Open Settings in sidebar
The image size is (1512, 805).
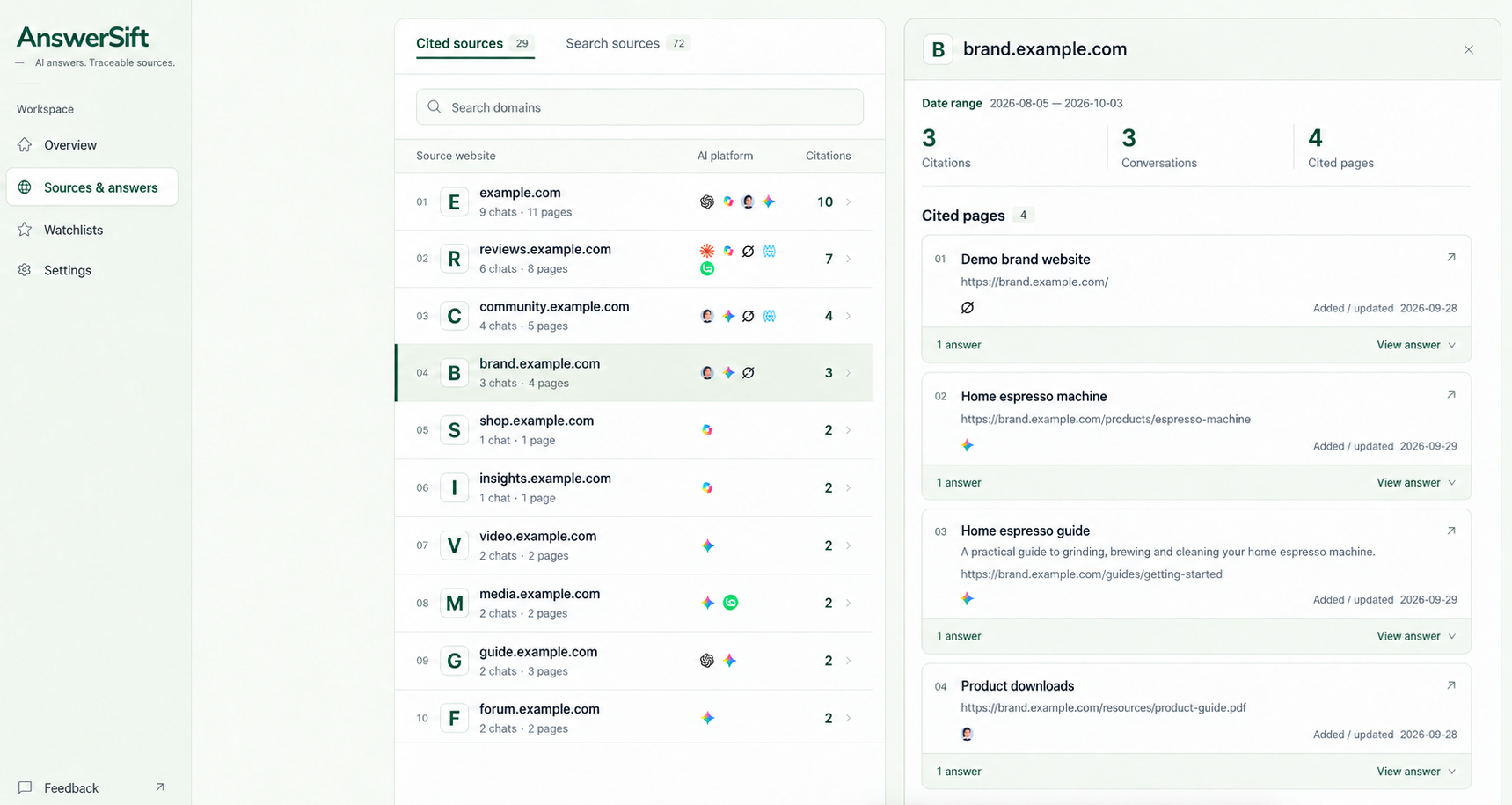[91, 270]
